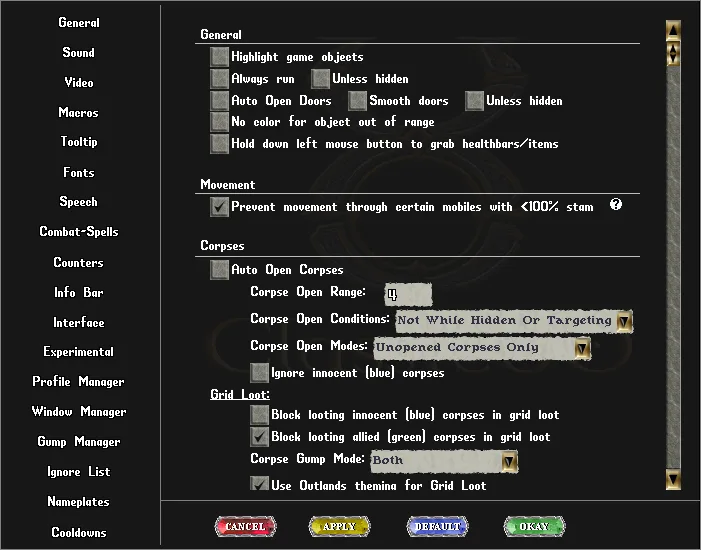Select the Window Manager tab
The height and width of the screenshot is (550, 701).
[79, 411]
